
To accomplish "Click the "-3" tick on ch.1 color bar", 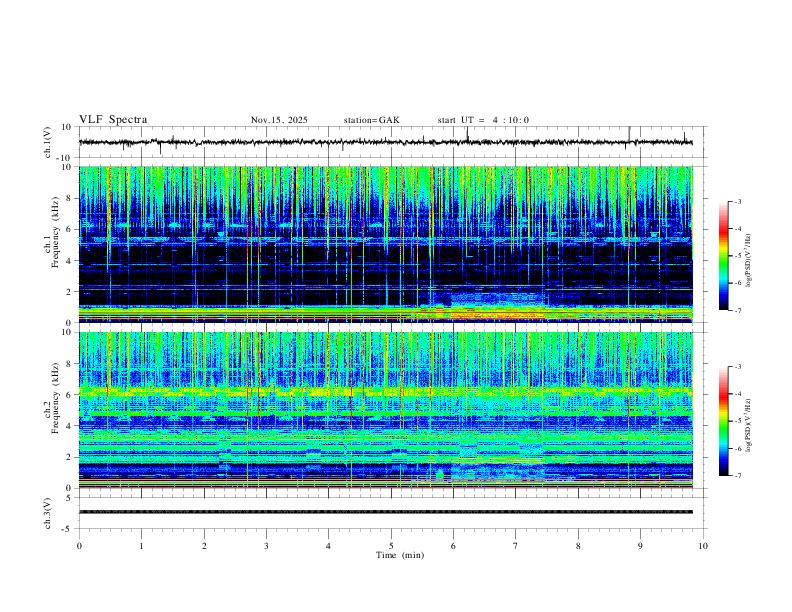I will point(737,202).
